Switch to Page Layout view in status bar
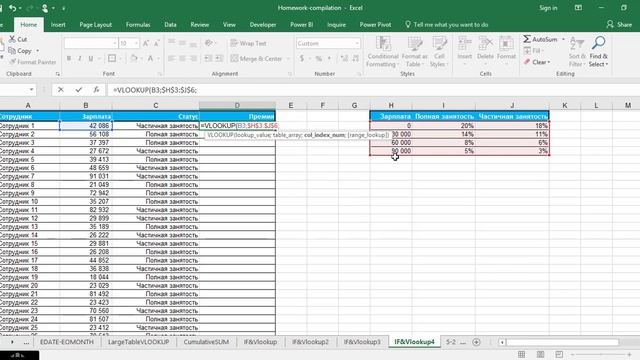 540,354
